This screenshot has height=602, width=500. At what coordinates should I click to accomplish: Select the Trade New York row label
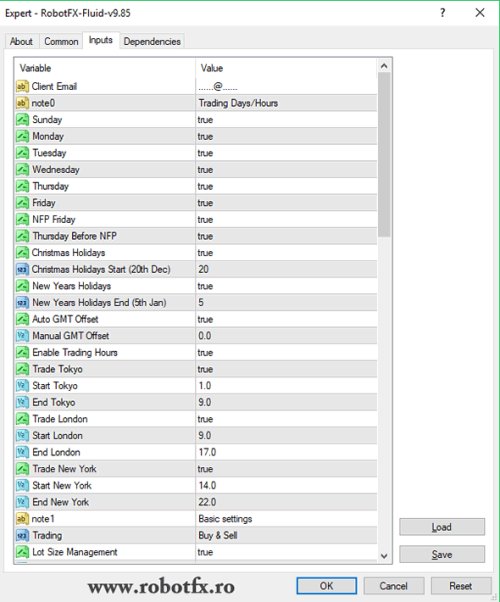64,469
